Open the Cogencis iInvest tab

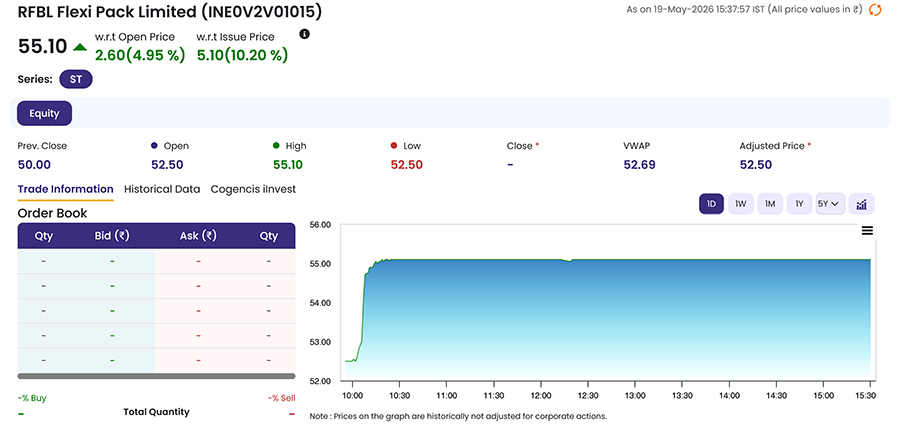pyautogui.click(x=253, y=189)
